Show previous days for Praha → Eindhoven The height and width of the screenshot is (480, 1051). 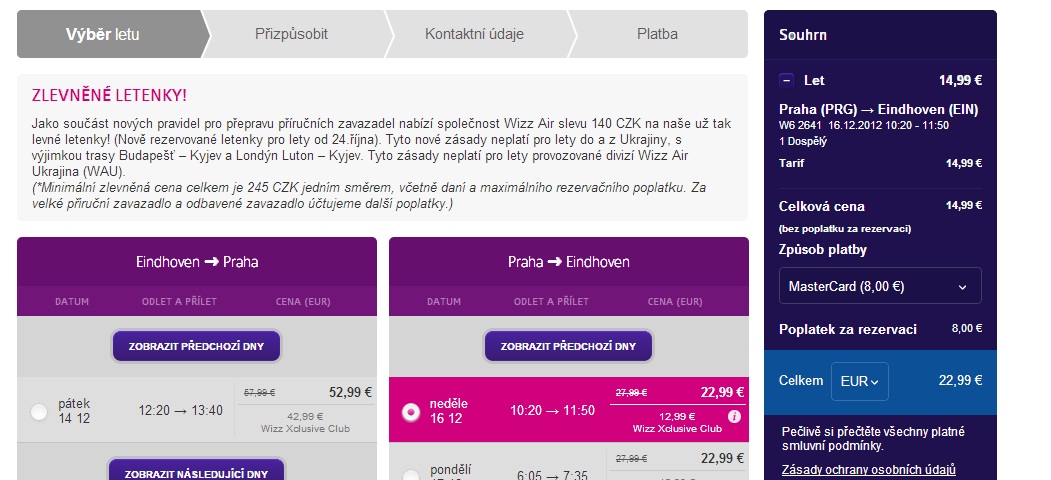[568, 346]
